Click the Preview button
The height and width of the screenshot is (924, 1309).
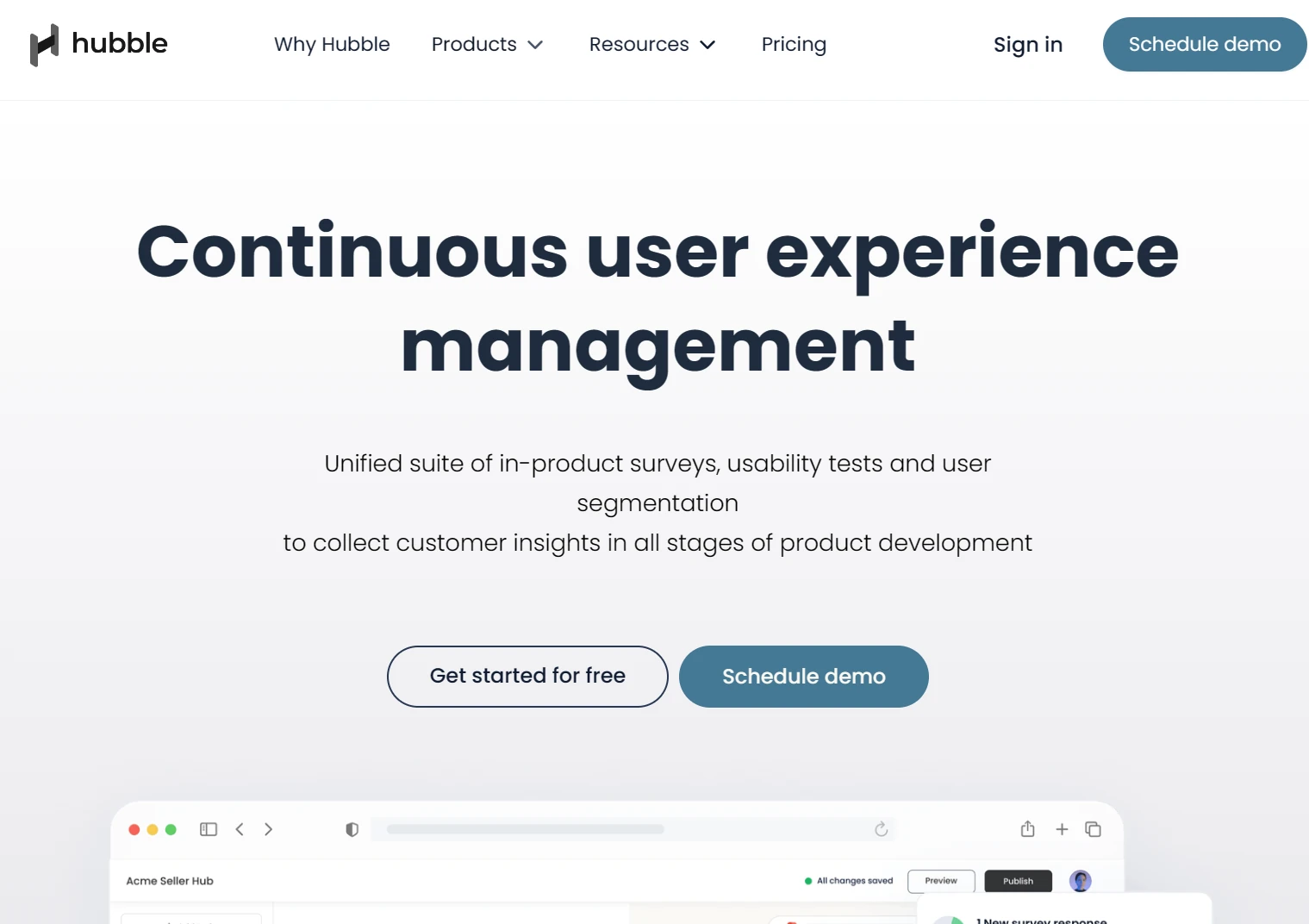click(x=941, y=881)
